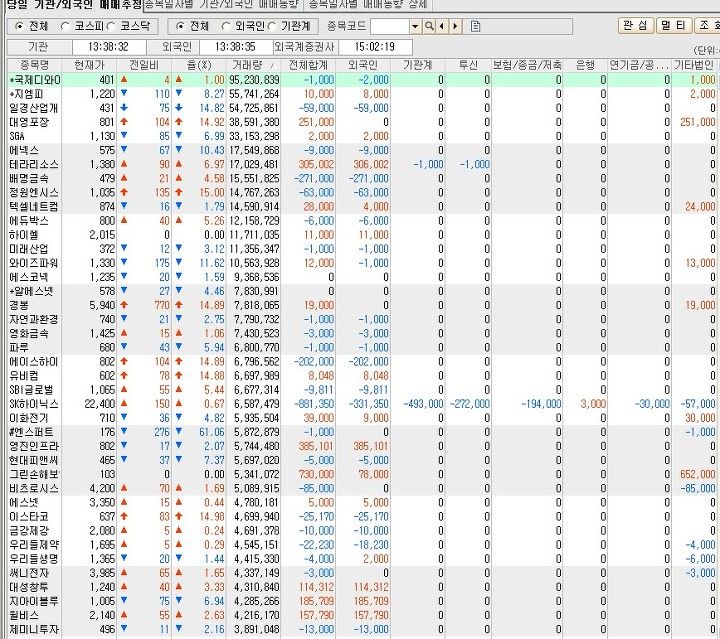Viewport: 720px width, 639px height.
Task: Select the 배명금속 stock row name
Action: tap(29, 179)
